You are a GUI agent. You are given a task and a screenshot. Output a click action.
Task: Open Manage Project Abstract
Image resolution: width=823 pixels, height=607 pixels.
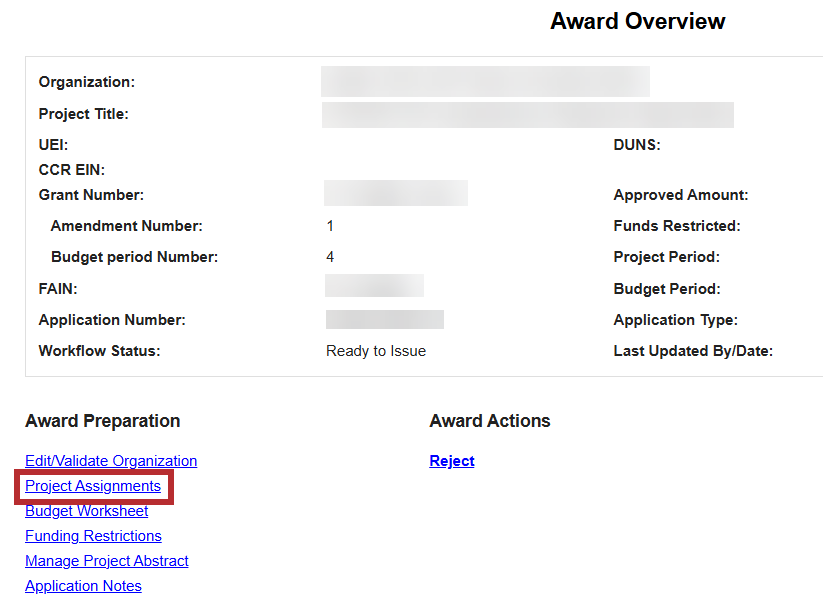pos(107,561)
